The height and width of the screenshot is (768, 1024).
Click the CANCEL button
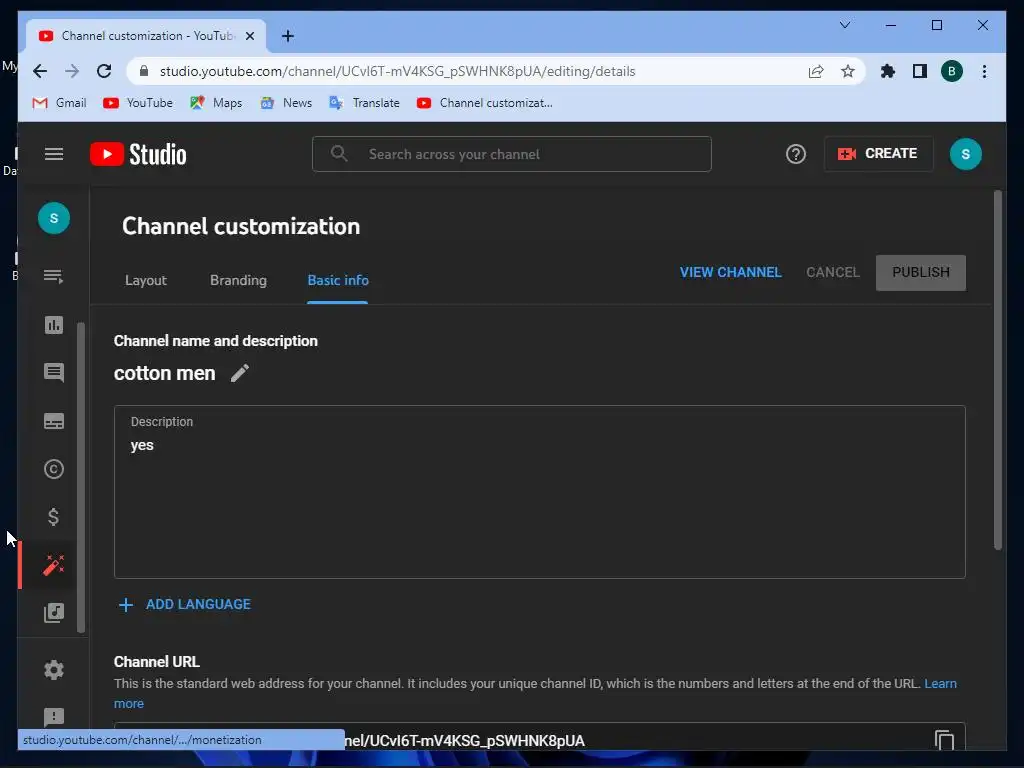833,272
